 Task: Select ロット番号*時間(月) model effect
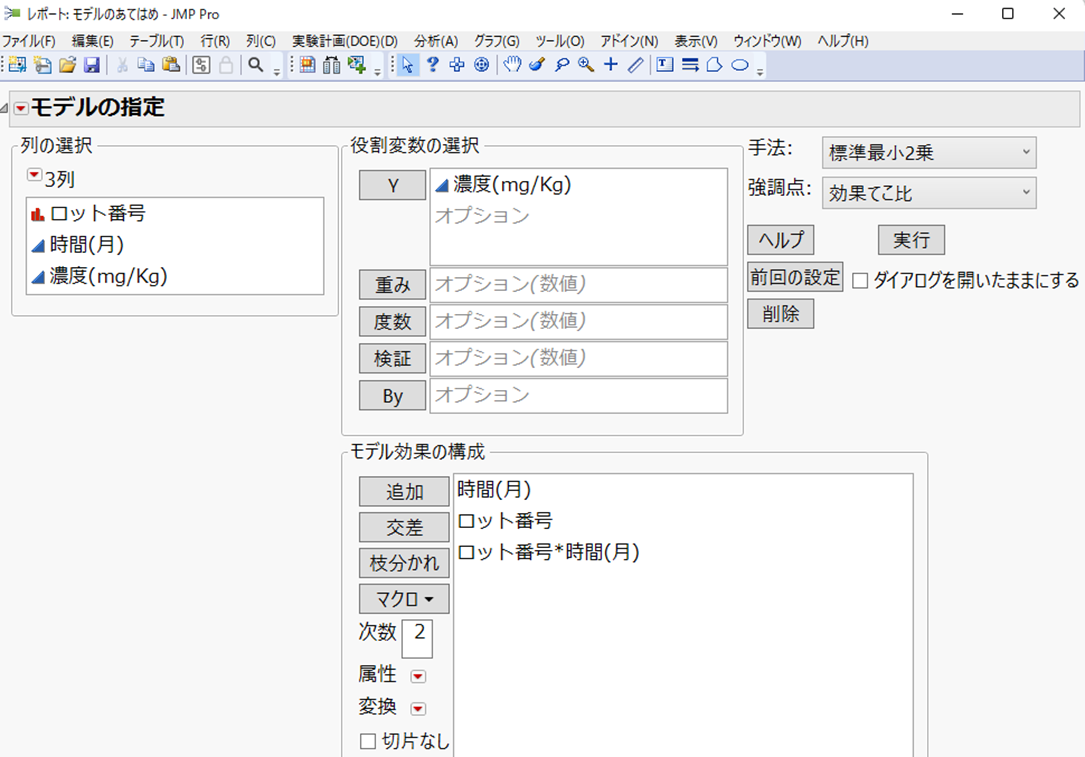[x=549, y=552]
